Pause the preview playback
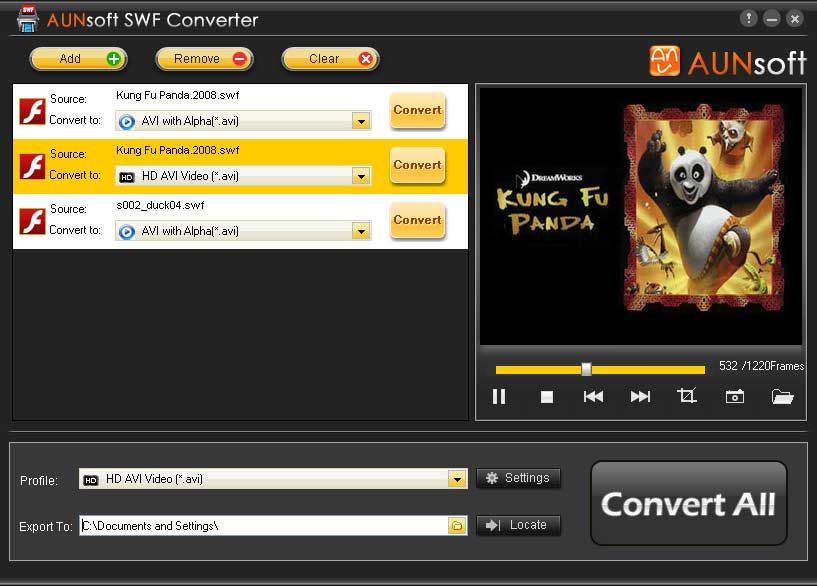Image resolution: width=817 pixels, height=586 pixels. [499, 397]
